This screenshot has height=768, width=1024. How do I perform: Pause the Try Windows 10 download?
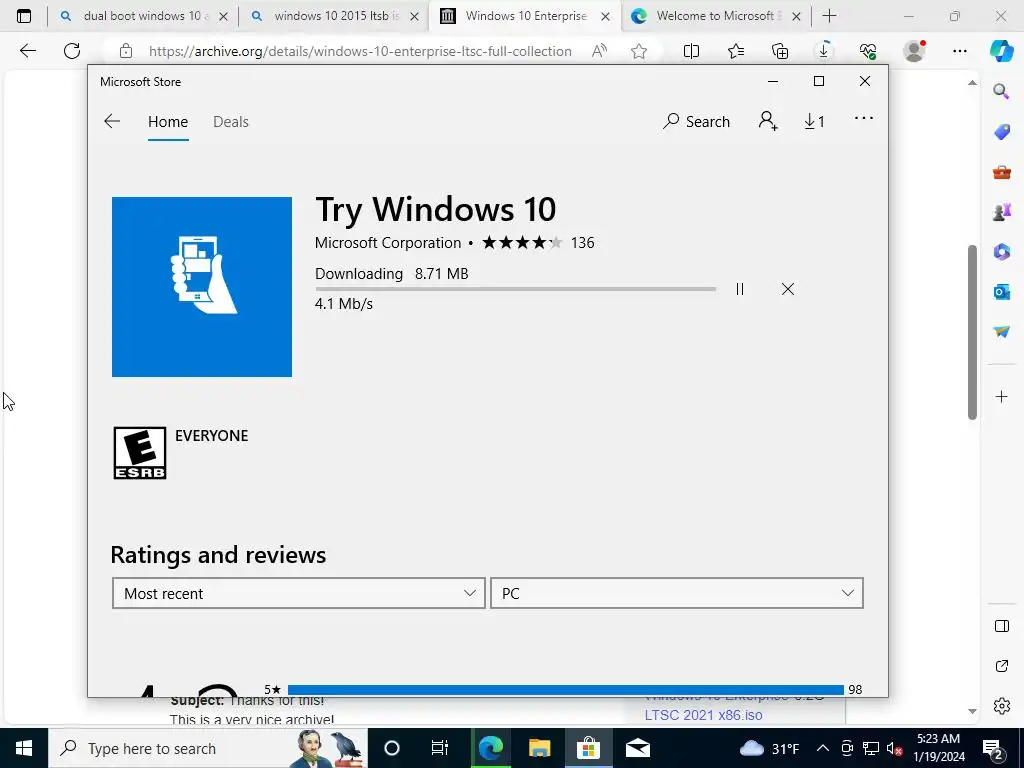[x=739, y=289]
